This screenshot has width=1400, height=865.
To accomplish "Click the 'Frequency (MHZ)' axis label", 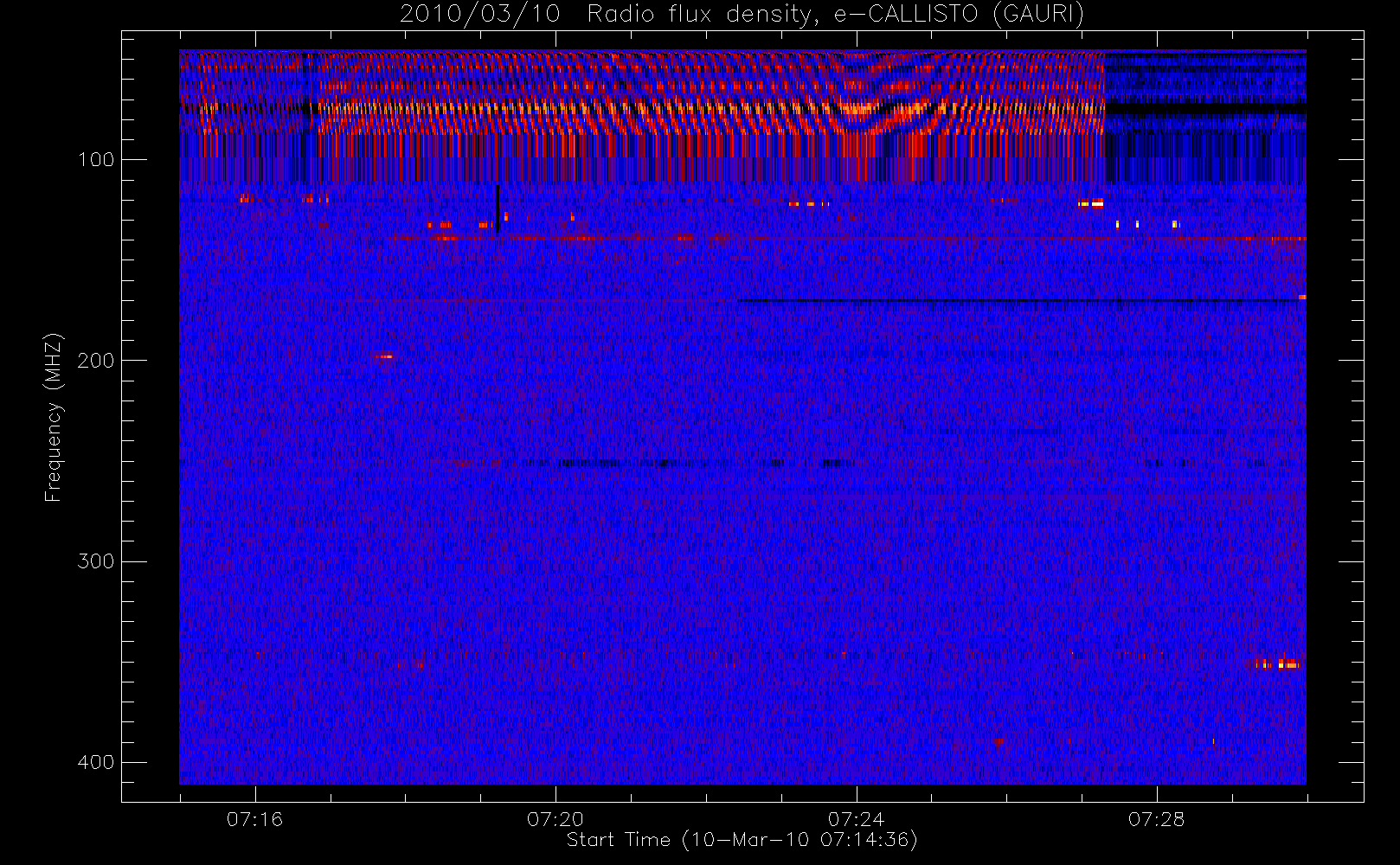I will 54,417.
